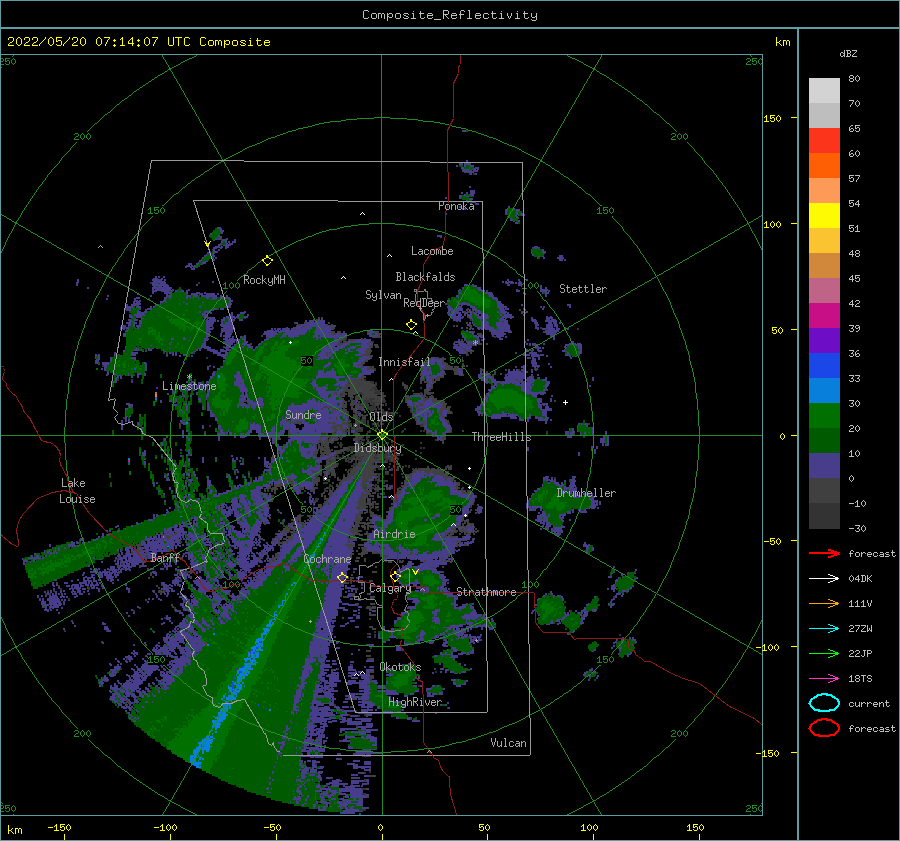Click the Stettler city label

[x=583, y=289]
